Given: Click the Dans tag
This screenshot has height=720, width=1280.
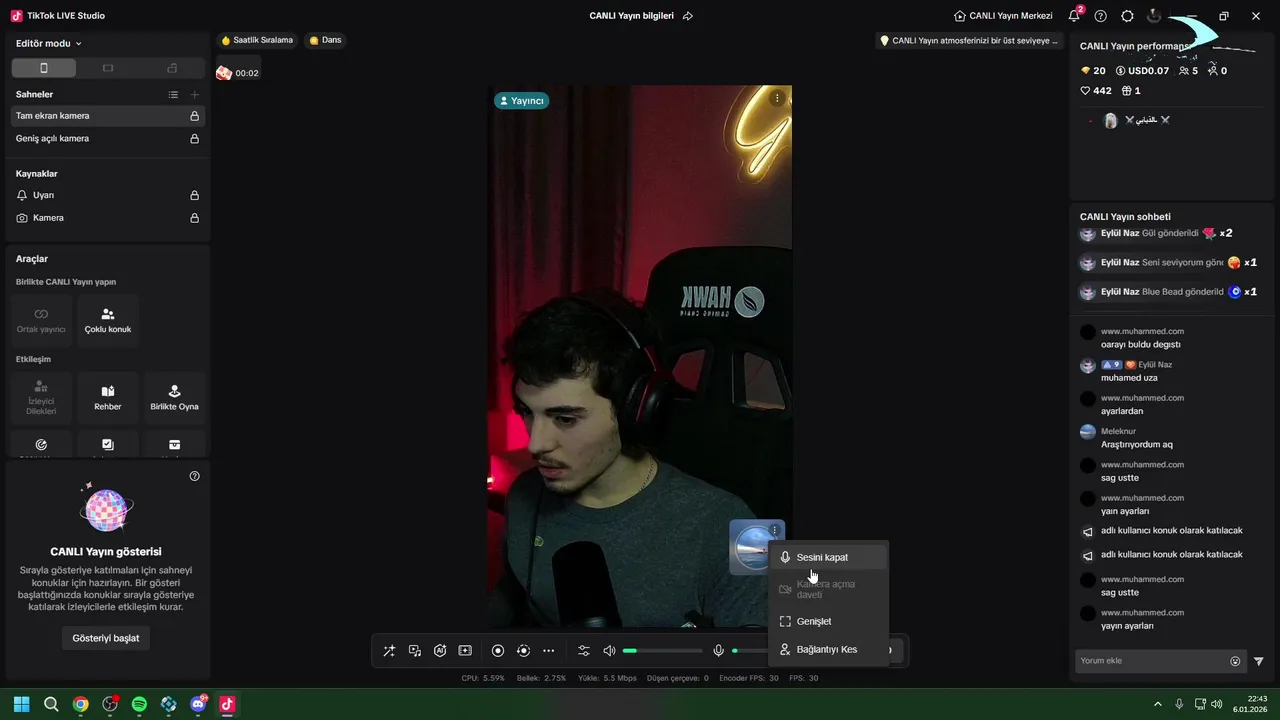Looking at the screenshot, I should (x=325, y=40).
